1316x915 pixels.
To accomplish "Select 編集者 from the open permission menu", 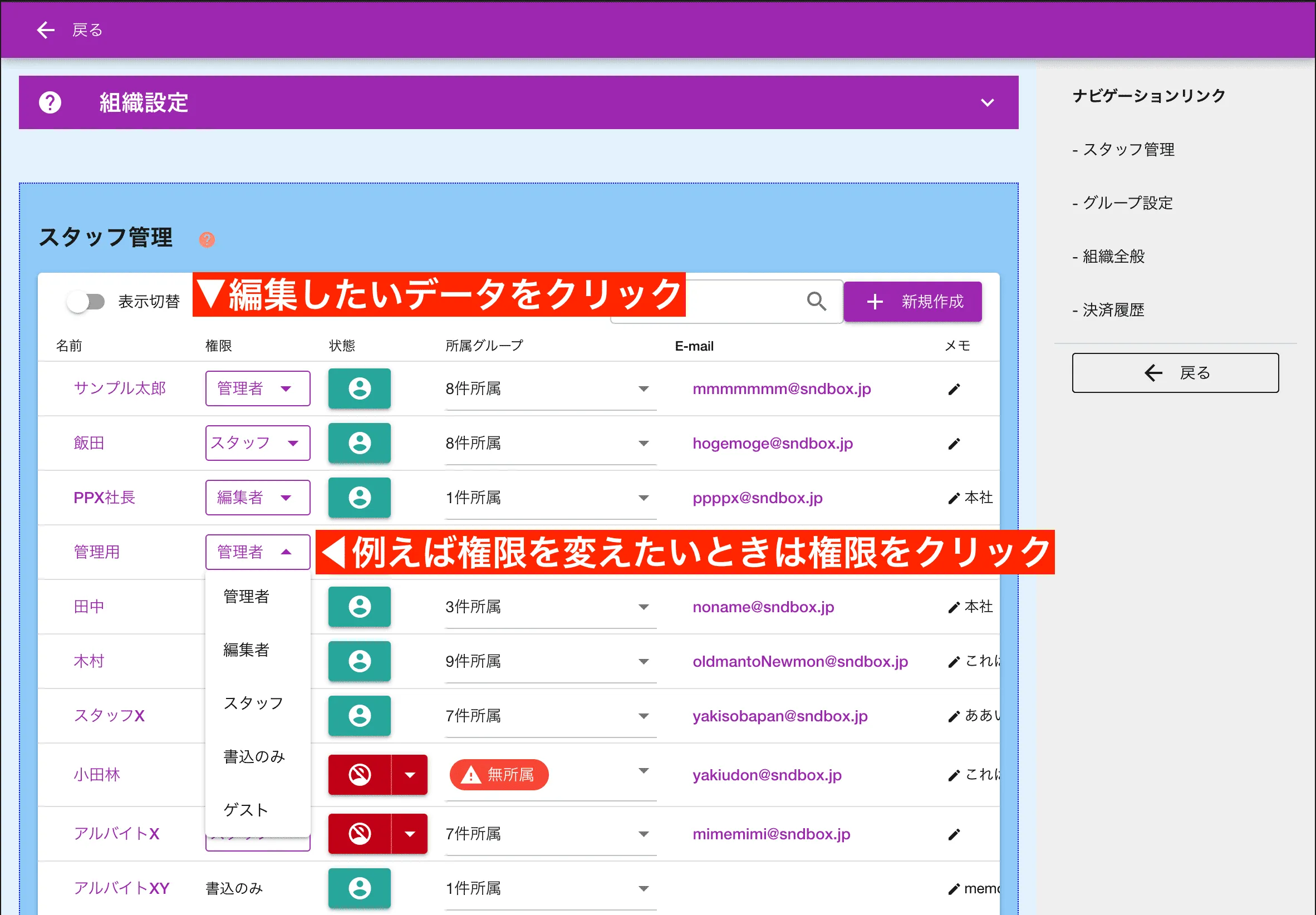I will [245, 649].
